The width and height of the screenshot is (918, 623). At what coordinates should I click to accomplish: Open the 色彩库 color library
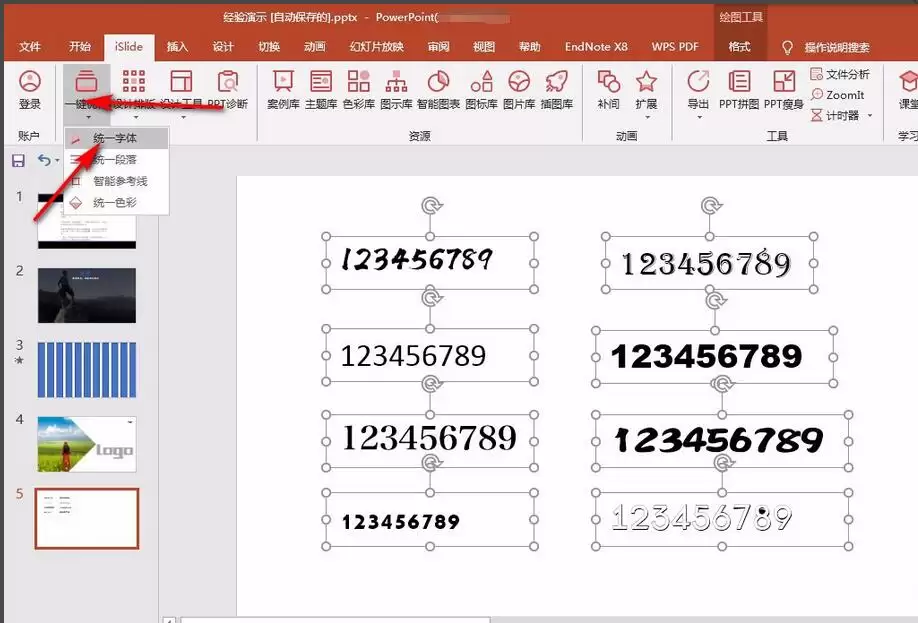(359, 88)
